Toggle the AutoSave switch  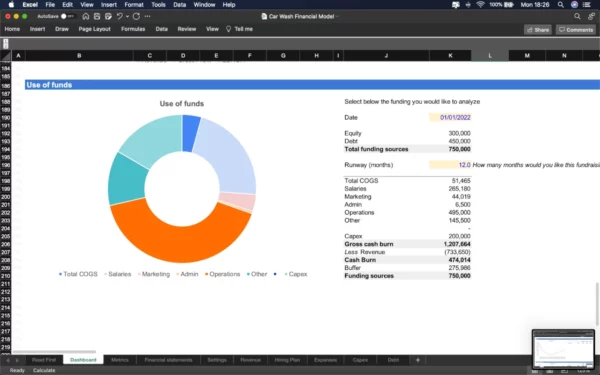click(67, 16)
